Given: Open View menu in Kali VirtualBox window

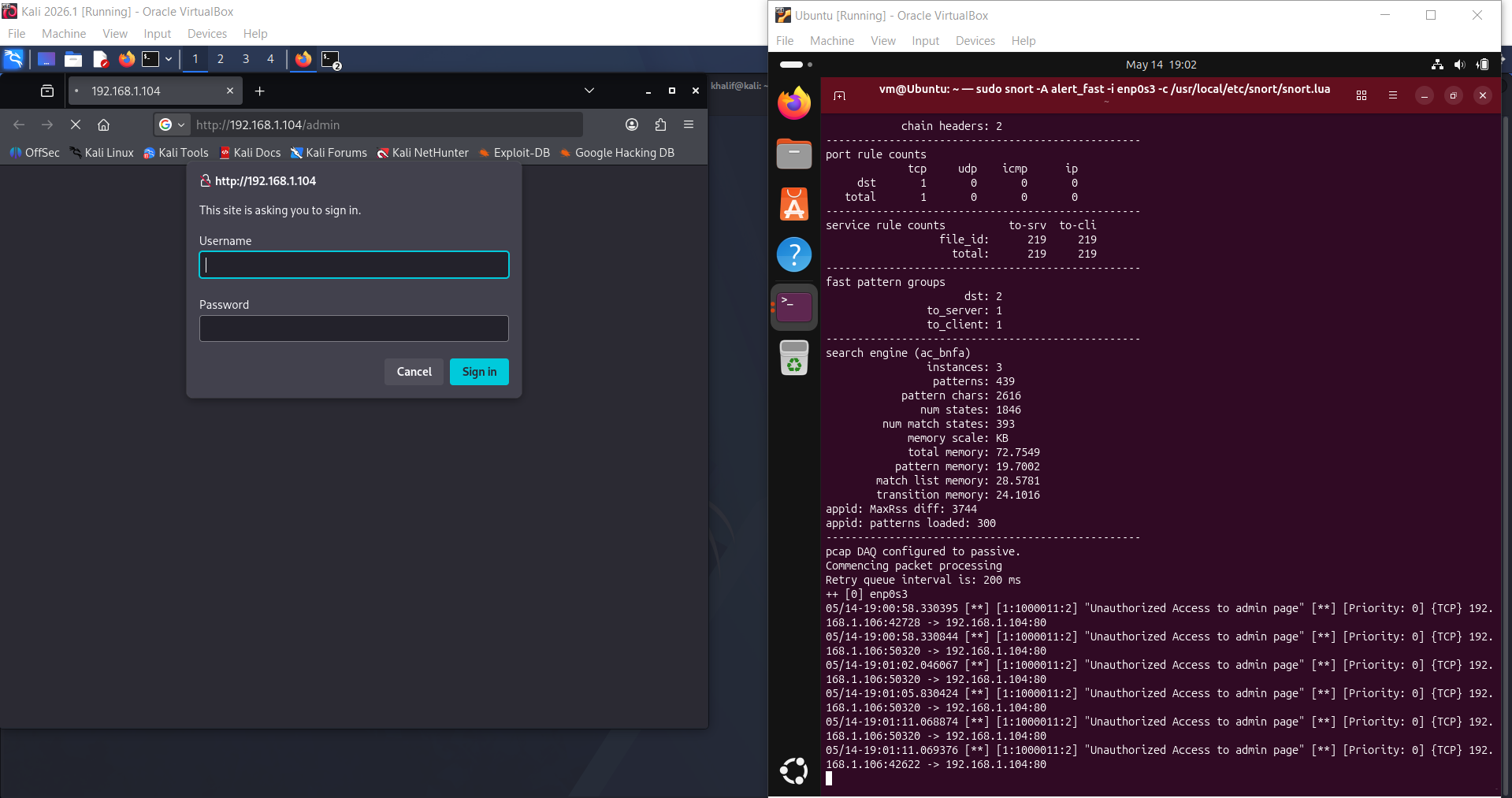Looking at the screenshot, I should pos(115,34).
